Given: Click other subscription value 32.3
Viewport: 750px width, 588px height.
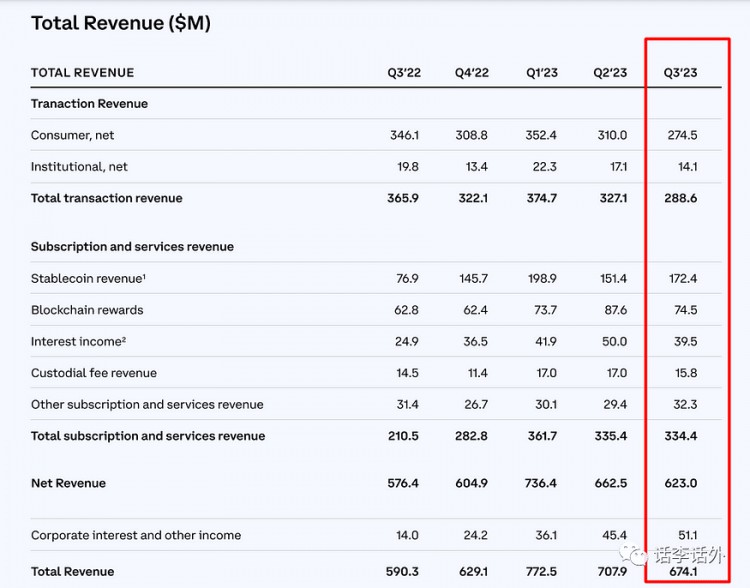Looking at the screenshot, I should click(685, 405).
